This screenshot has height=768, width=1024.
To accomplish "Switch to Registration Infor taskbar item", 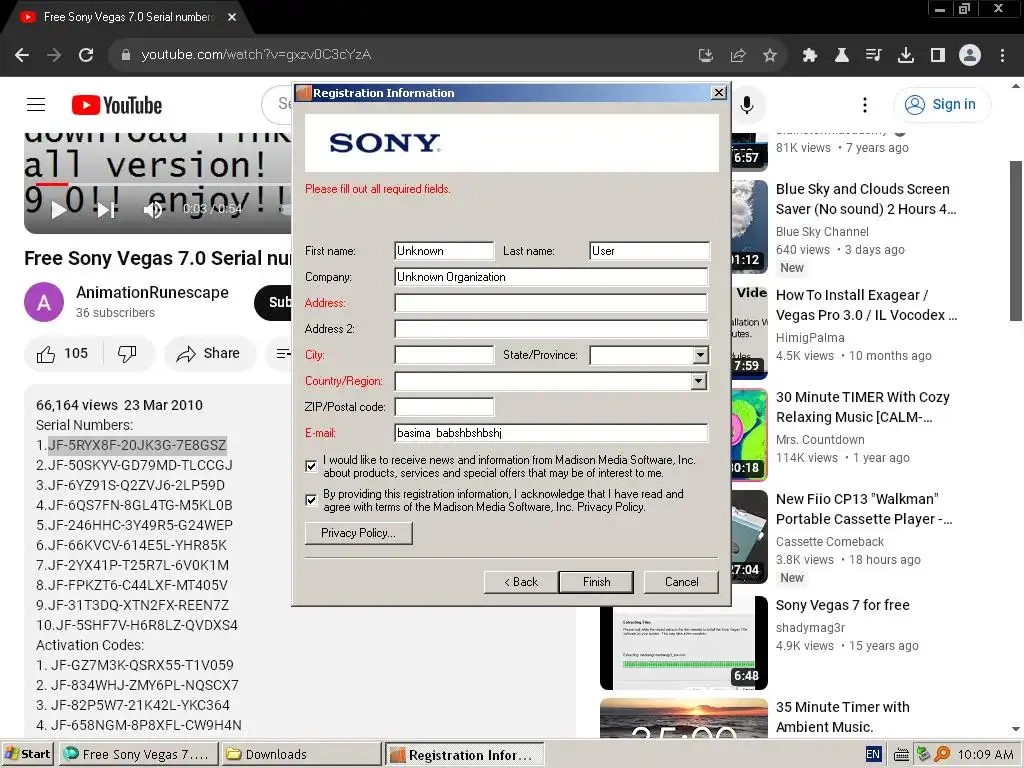I will (464, 755).
